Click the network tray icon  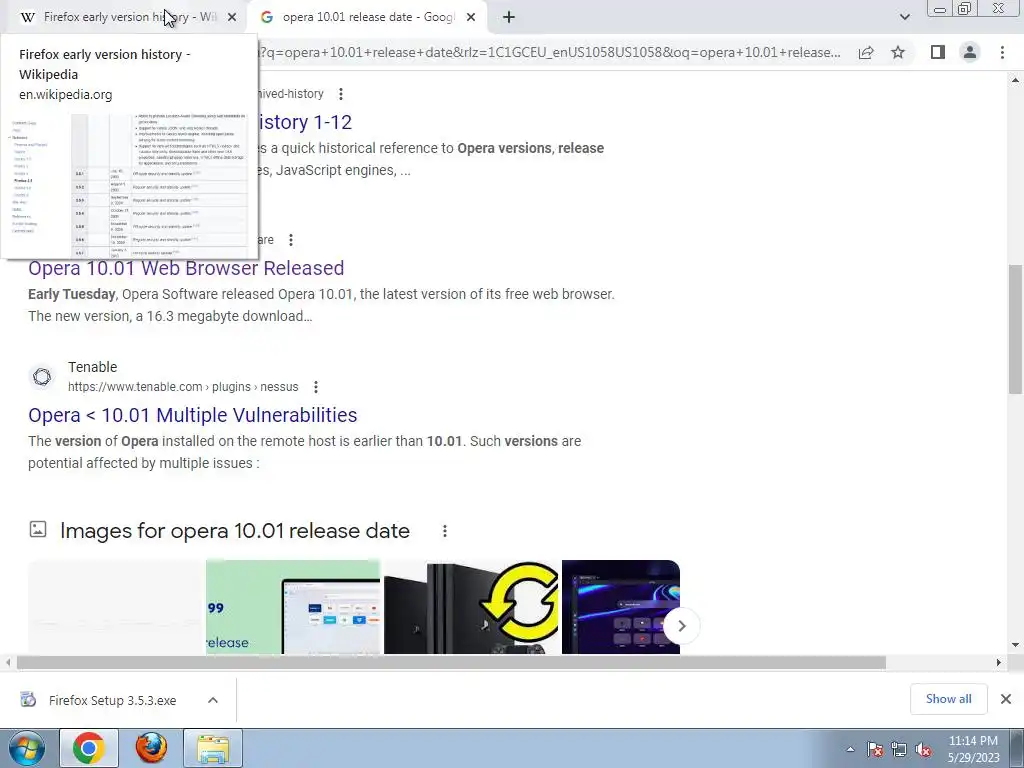(899, 749)
